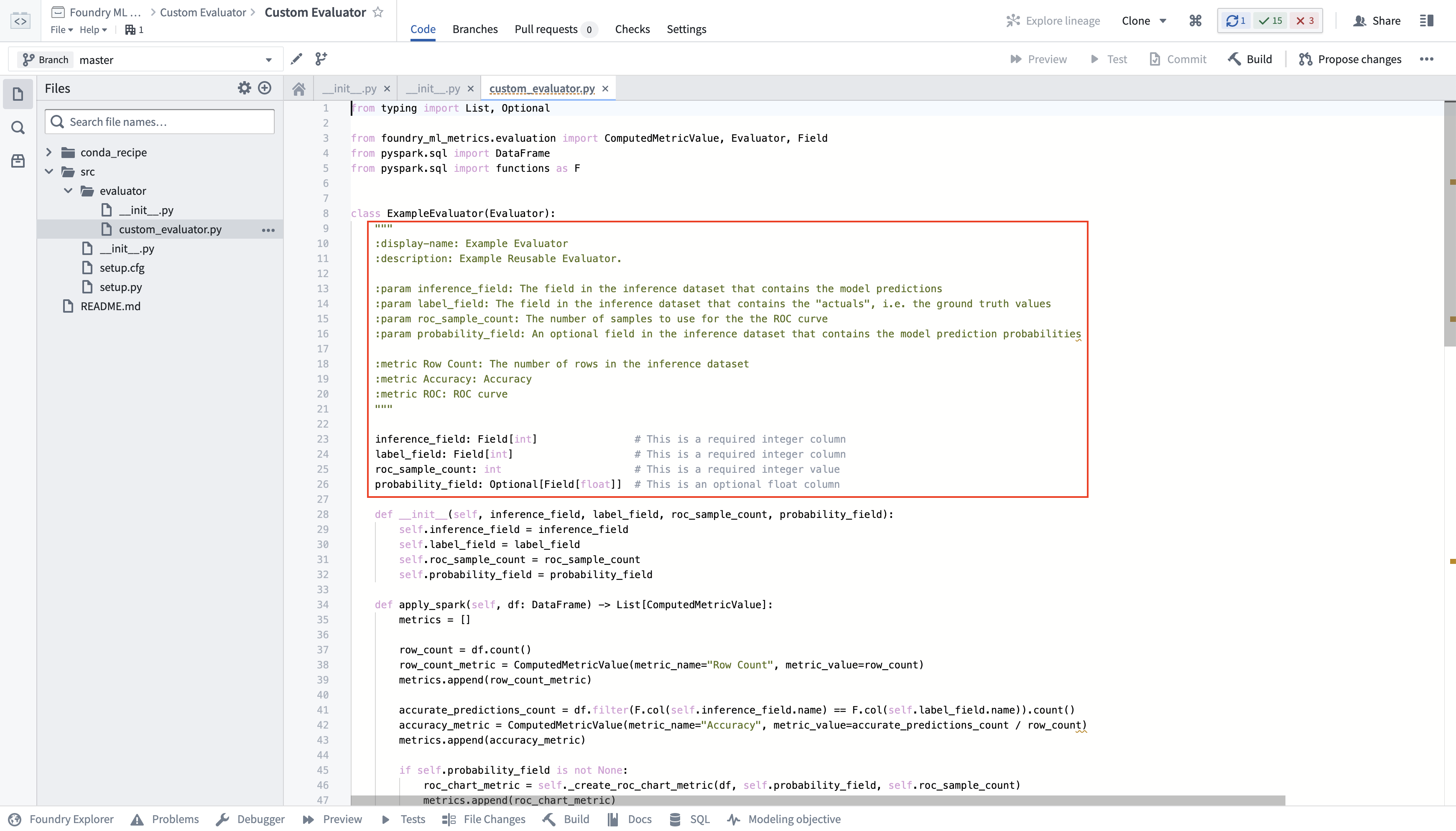Click the Share button

(x=1377, y=20)
